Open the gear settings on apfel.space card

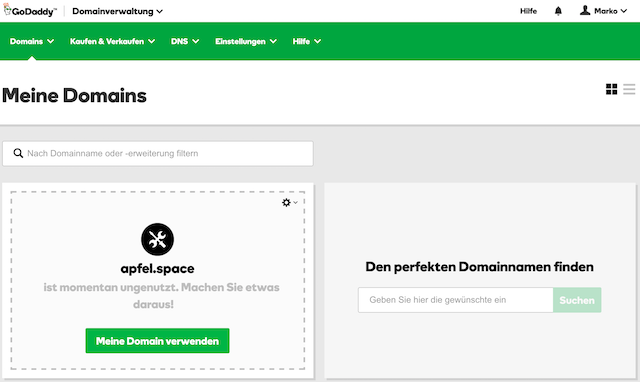pos(289,202)
